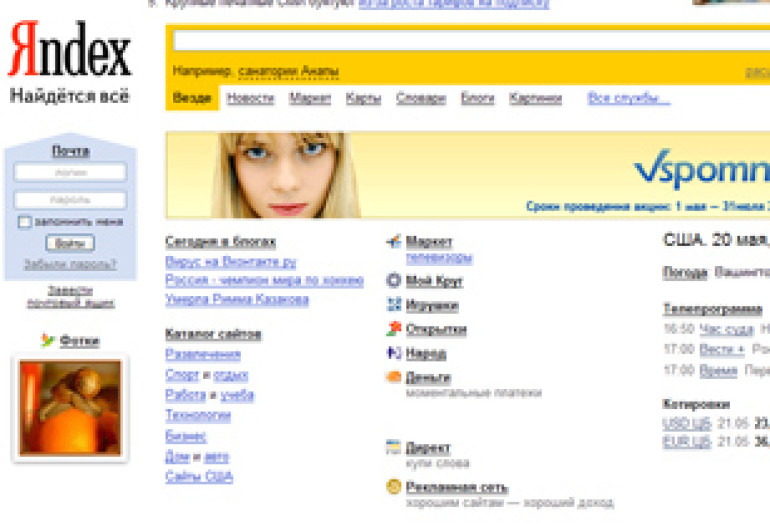Open the авто catalog link

[x=217, y=457]
